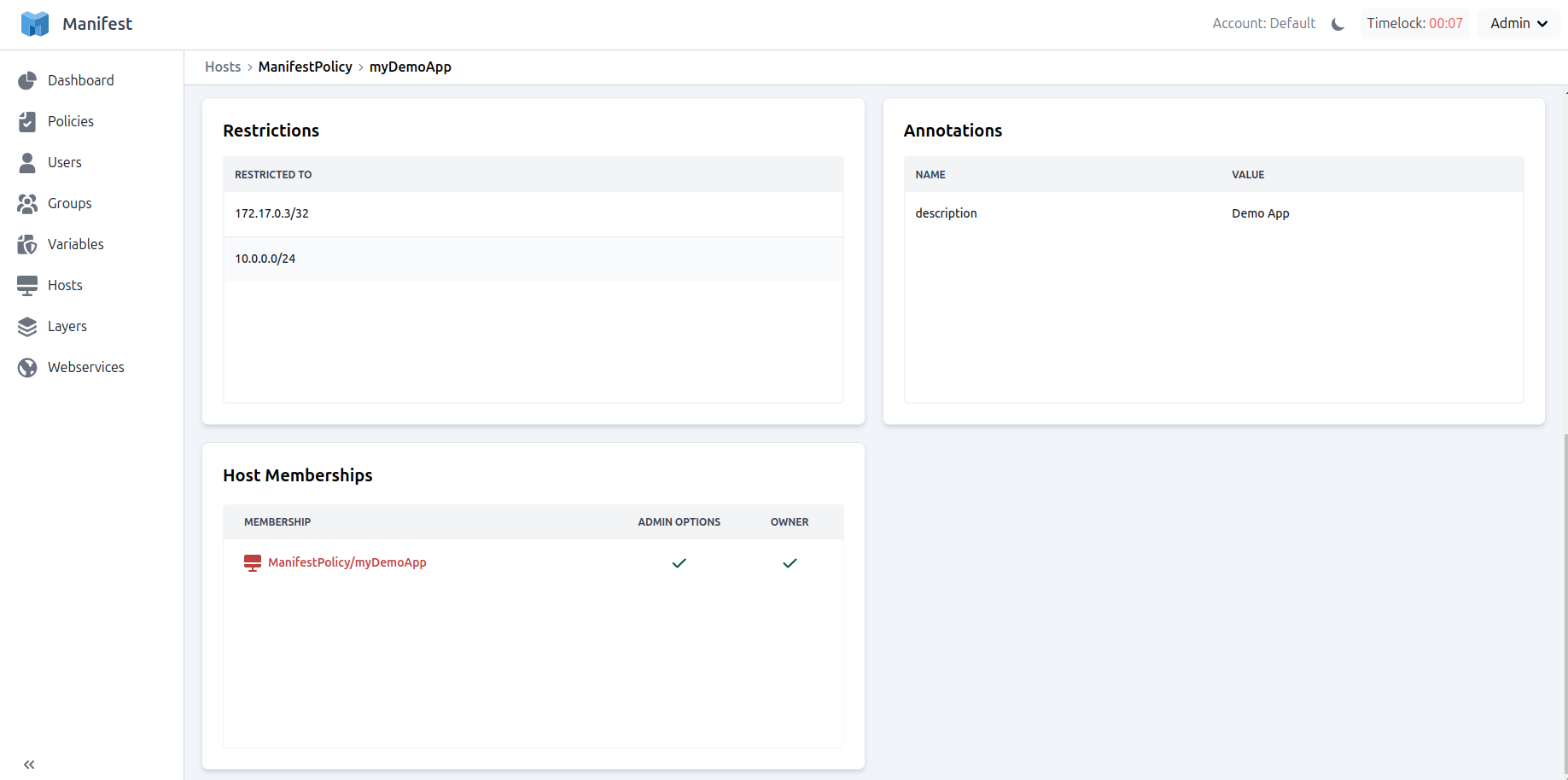
Task: Click Admin Options checkmark for myDemoApp
Action: click(x=679, y=563)
